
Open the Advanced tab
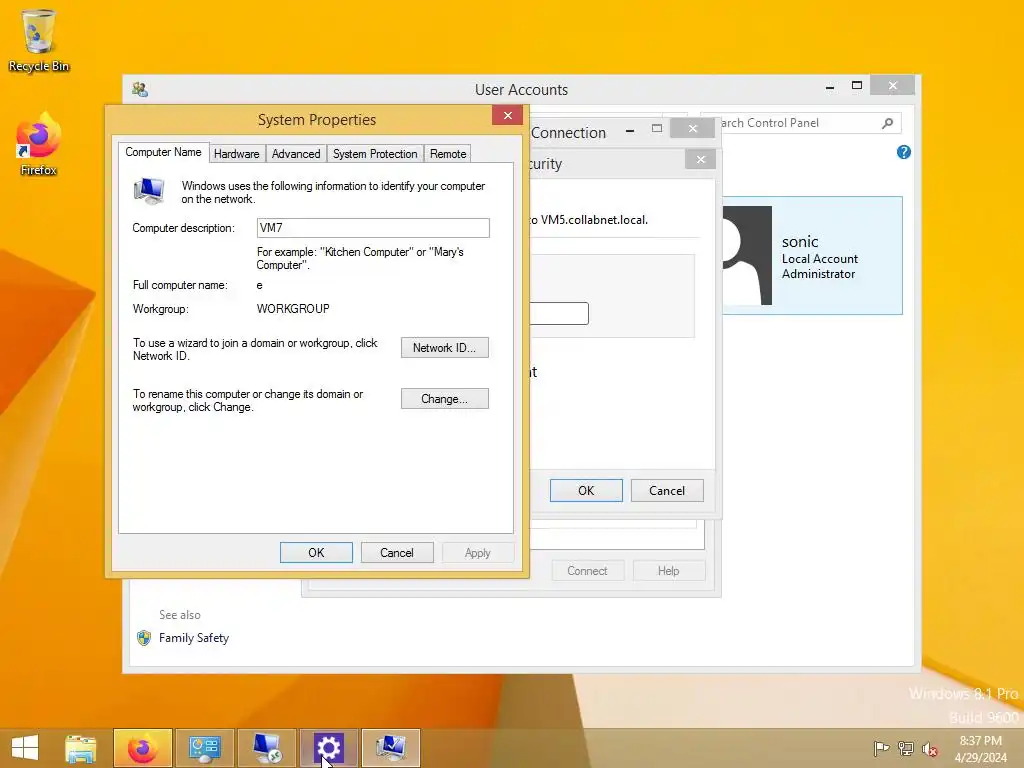[x=296, y=154]
